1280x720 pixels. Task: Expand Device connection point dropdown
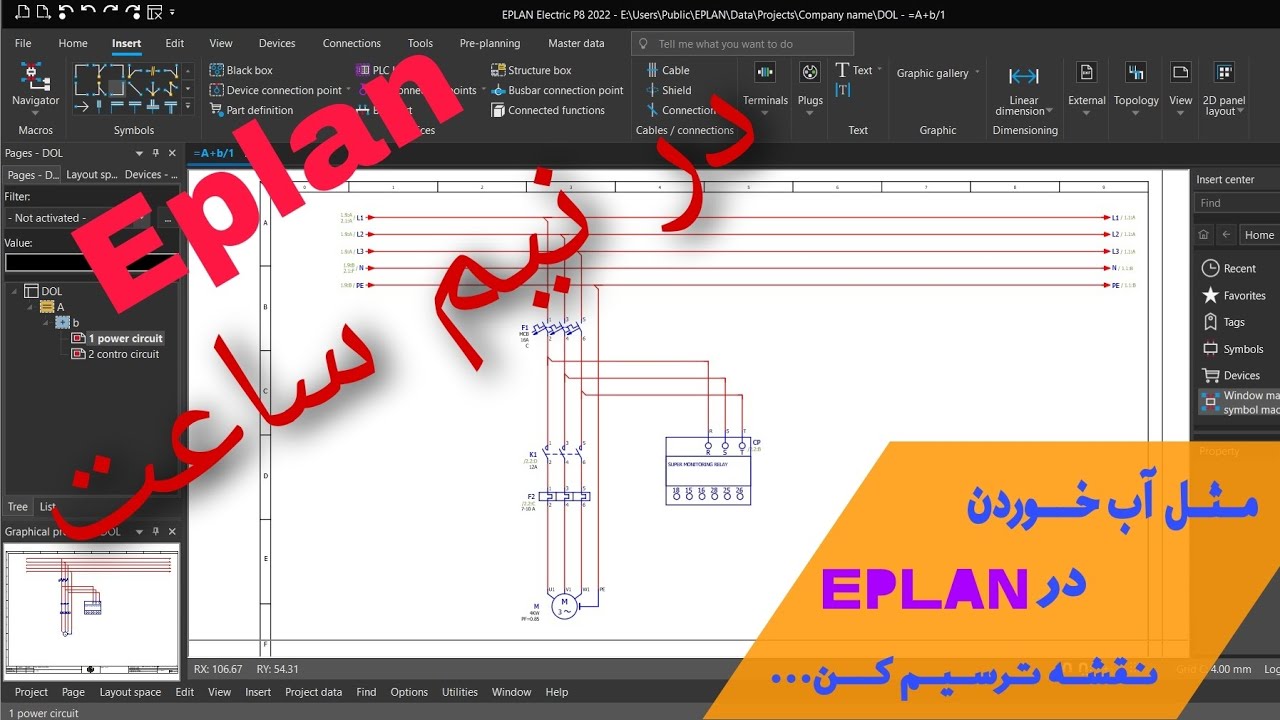pos(348,90)
